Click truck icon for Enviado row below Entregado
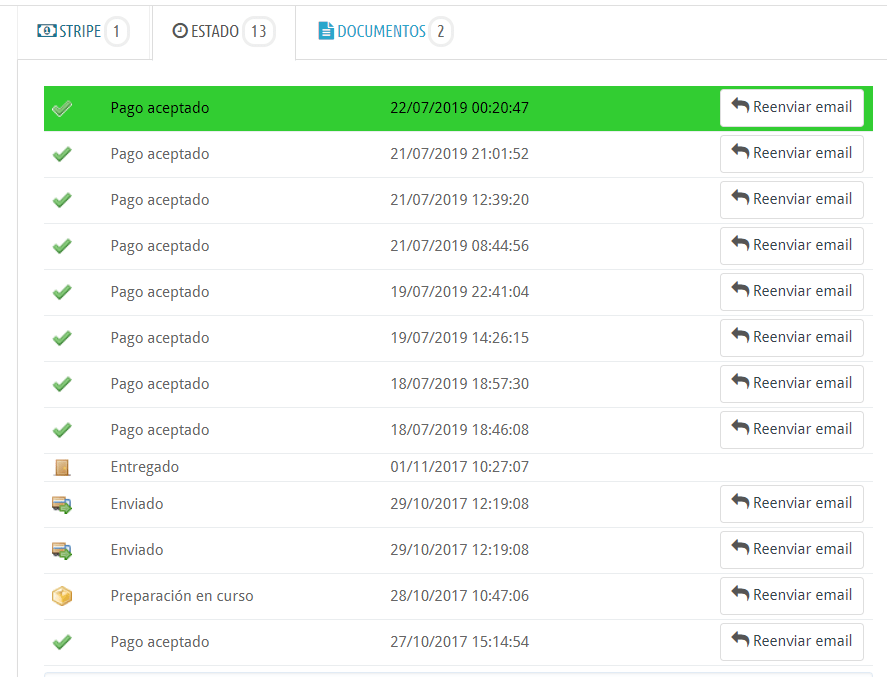Image resolution: width=887 pixels, height=677 pixels. coord(62,504)
